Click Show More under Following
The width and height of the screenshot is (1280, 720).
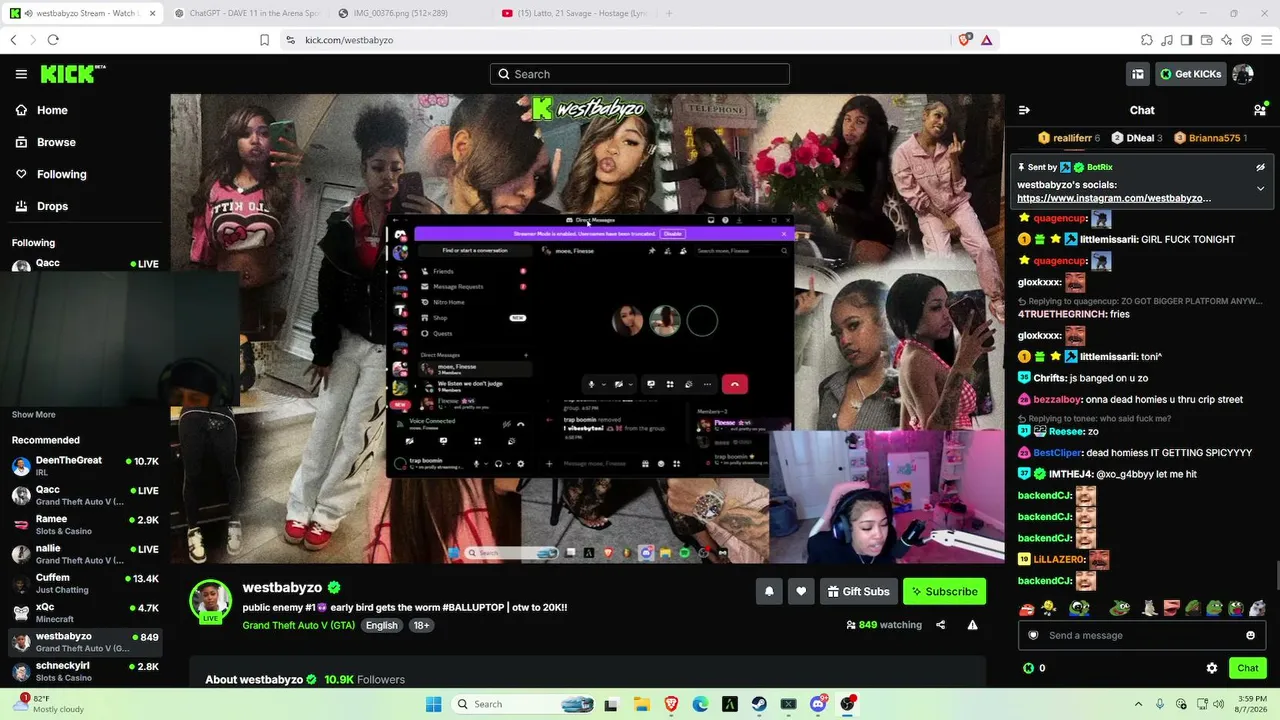[x=34, y=414]
